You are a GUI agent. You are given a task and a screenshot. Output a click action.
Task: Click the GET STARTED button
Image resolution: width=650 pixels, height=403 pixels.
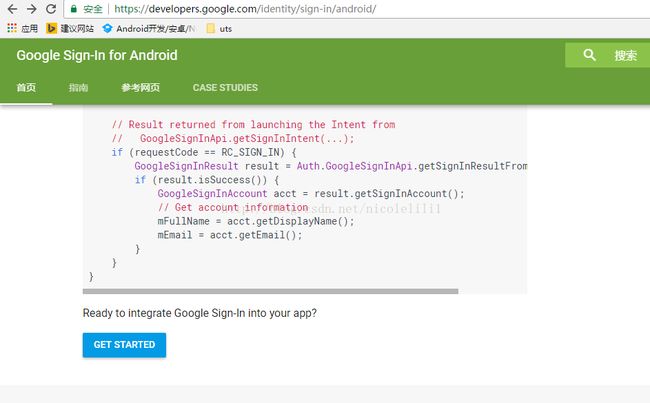(x=124, y=345)
